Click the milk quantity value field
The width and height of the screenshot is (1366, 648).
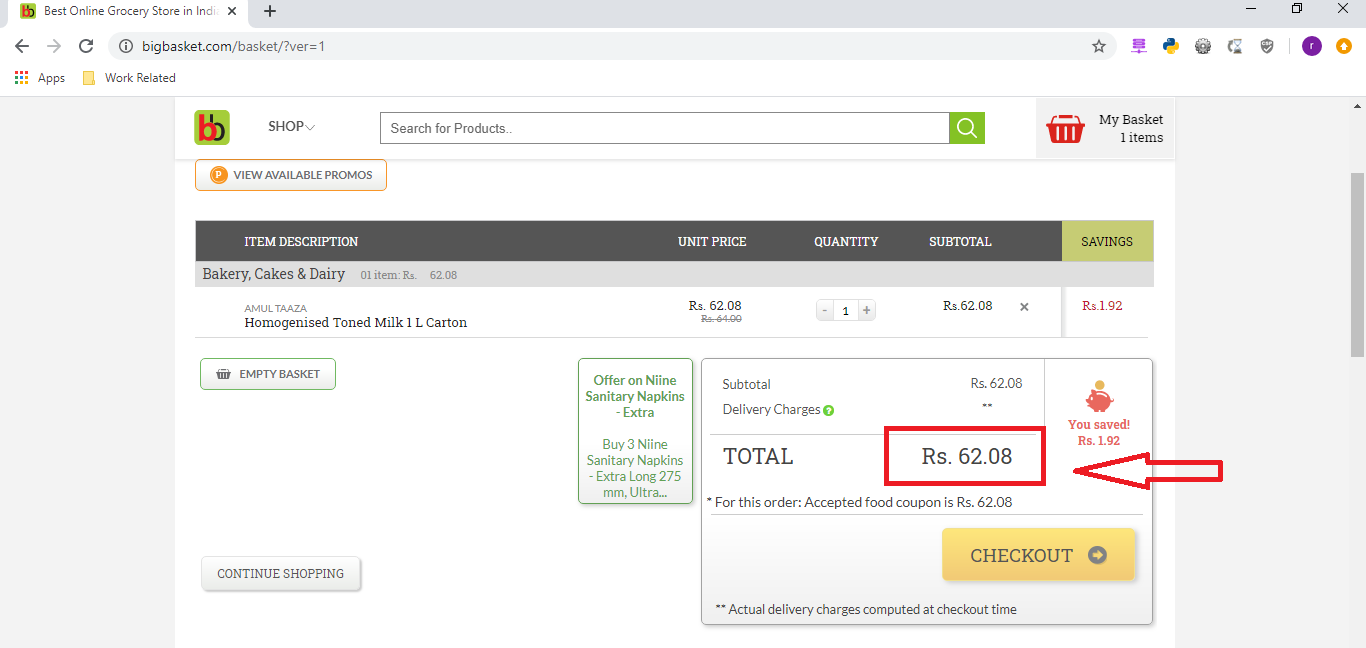pyautogui.click(x=845, y=311)
